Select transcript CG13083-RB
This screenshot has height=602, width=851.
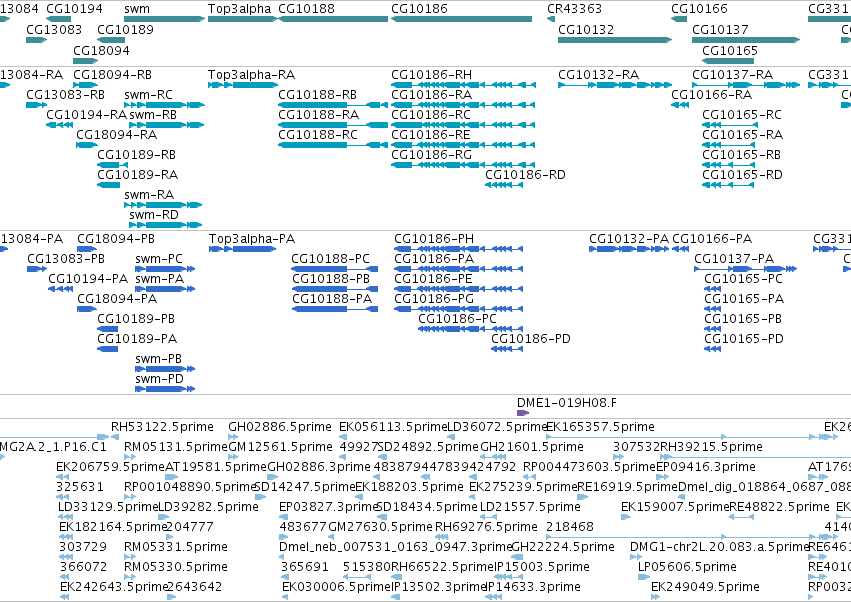coord(36,105)
